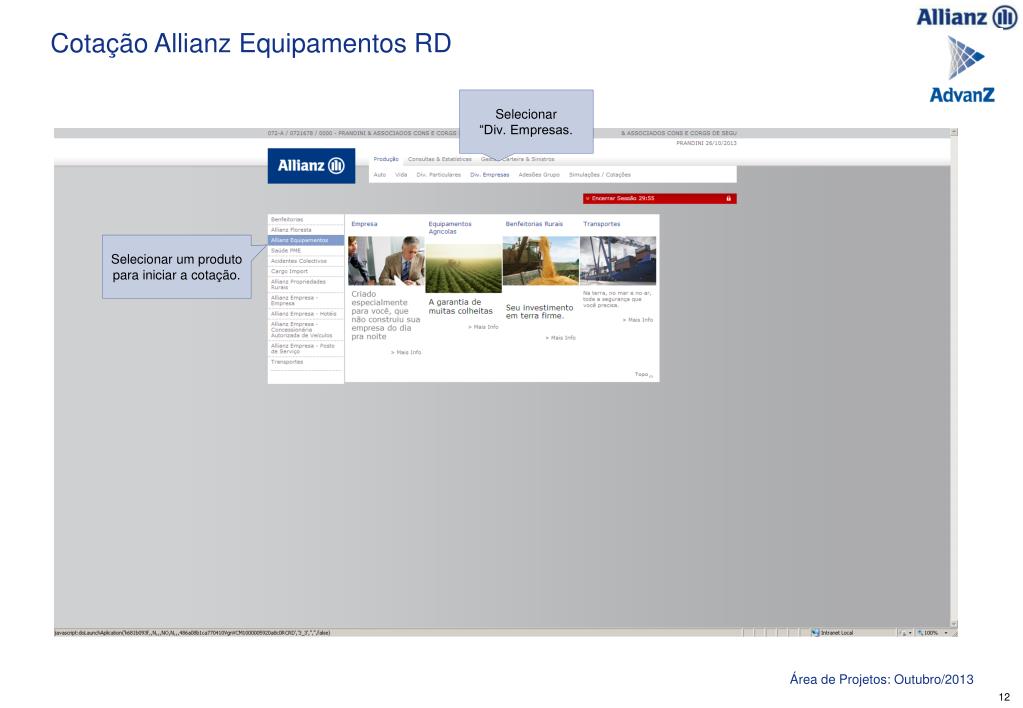Viewport: 1023px width, 708px height.
Task: Click the Empresa businessmen photo thumbnail
Action: [386, 261]
